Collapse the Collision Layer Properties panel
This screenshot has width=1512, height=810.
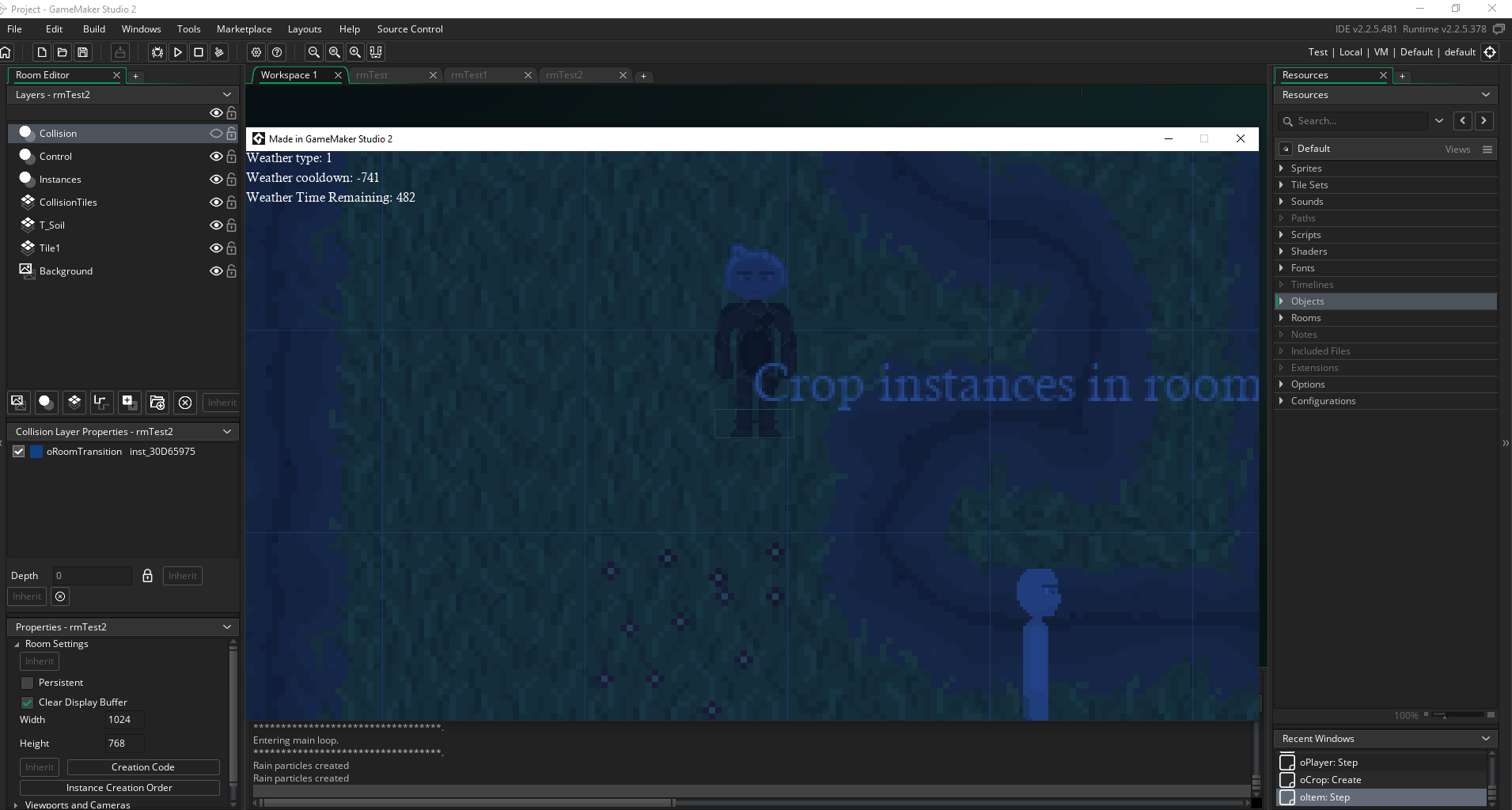click(x=227, y=432)
